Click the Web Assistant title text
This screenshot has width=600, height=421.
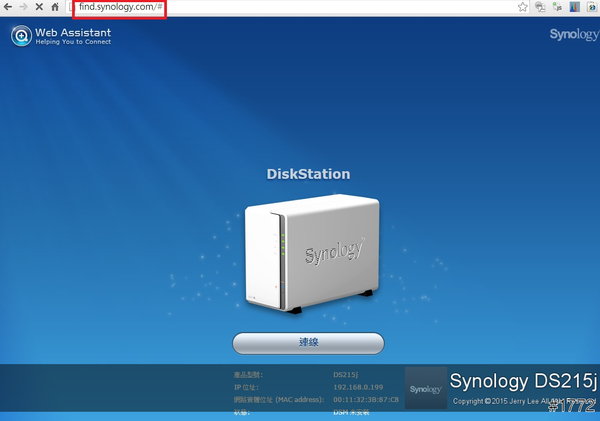(73, 33)
